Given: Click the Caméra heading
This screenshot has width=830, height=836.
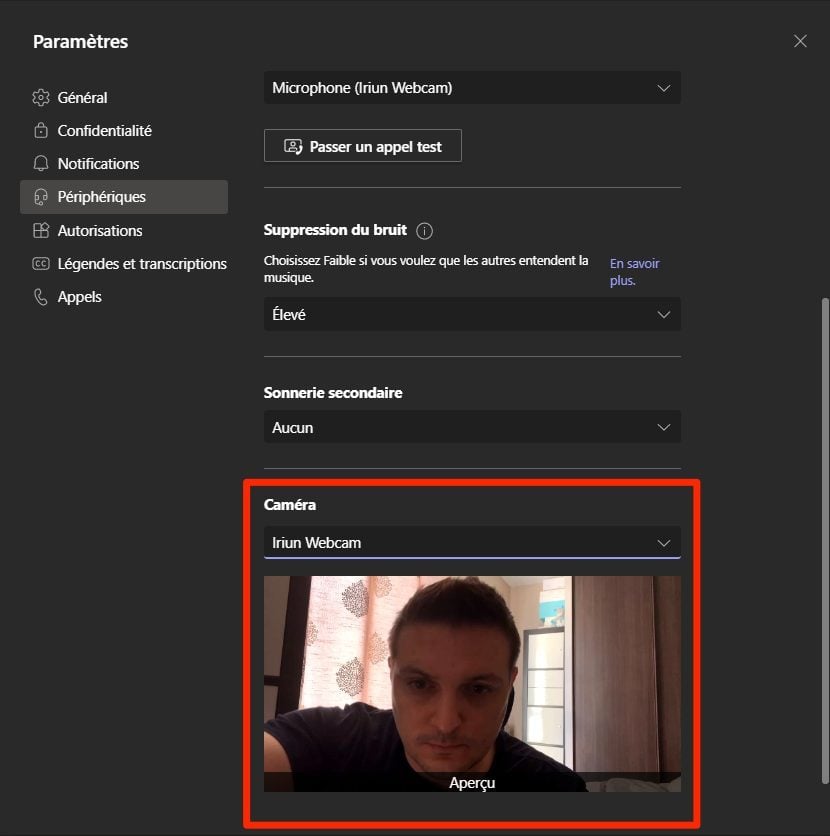Looking at the screenshot, I should [x=289, y=505].
